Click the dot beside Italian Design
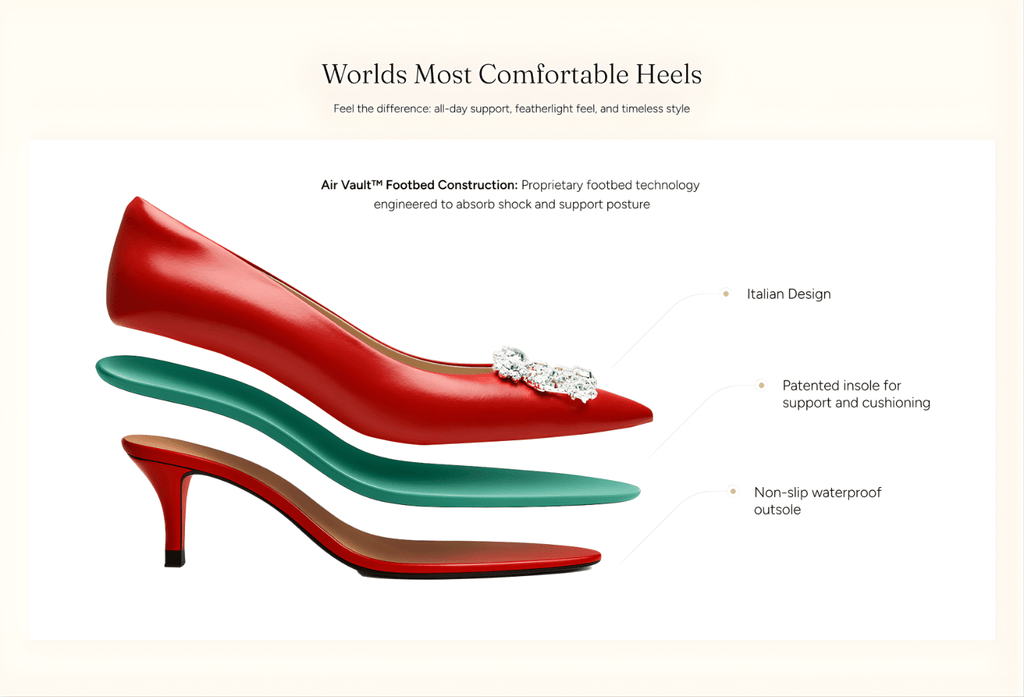The image size is (1024, 697). 726,294
